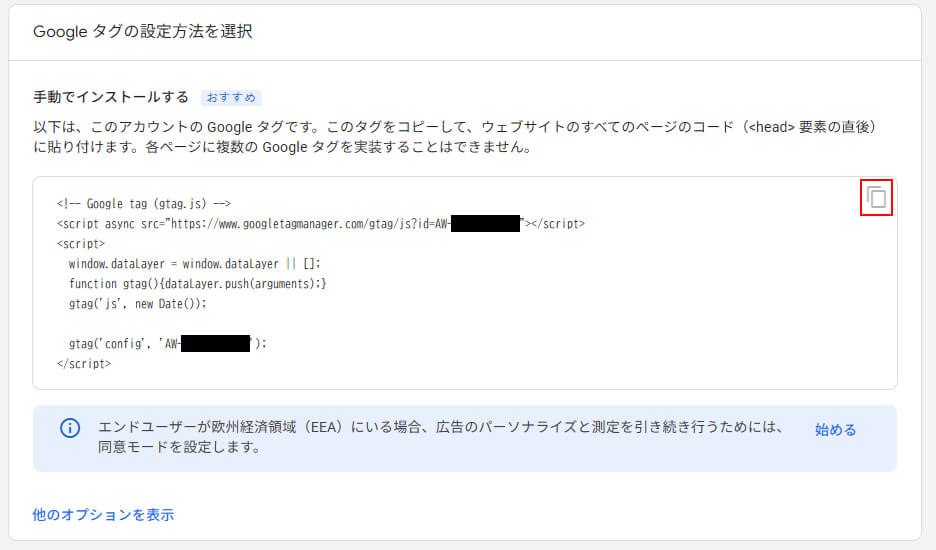The height and width of the screenshot is (550, 936).
Task: Click the window.dataLayer code line
Action: pyautogui.click(x=195, y=264)
